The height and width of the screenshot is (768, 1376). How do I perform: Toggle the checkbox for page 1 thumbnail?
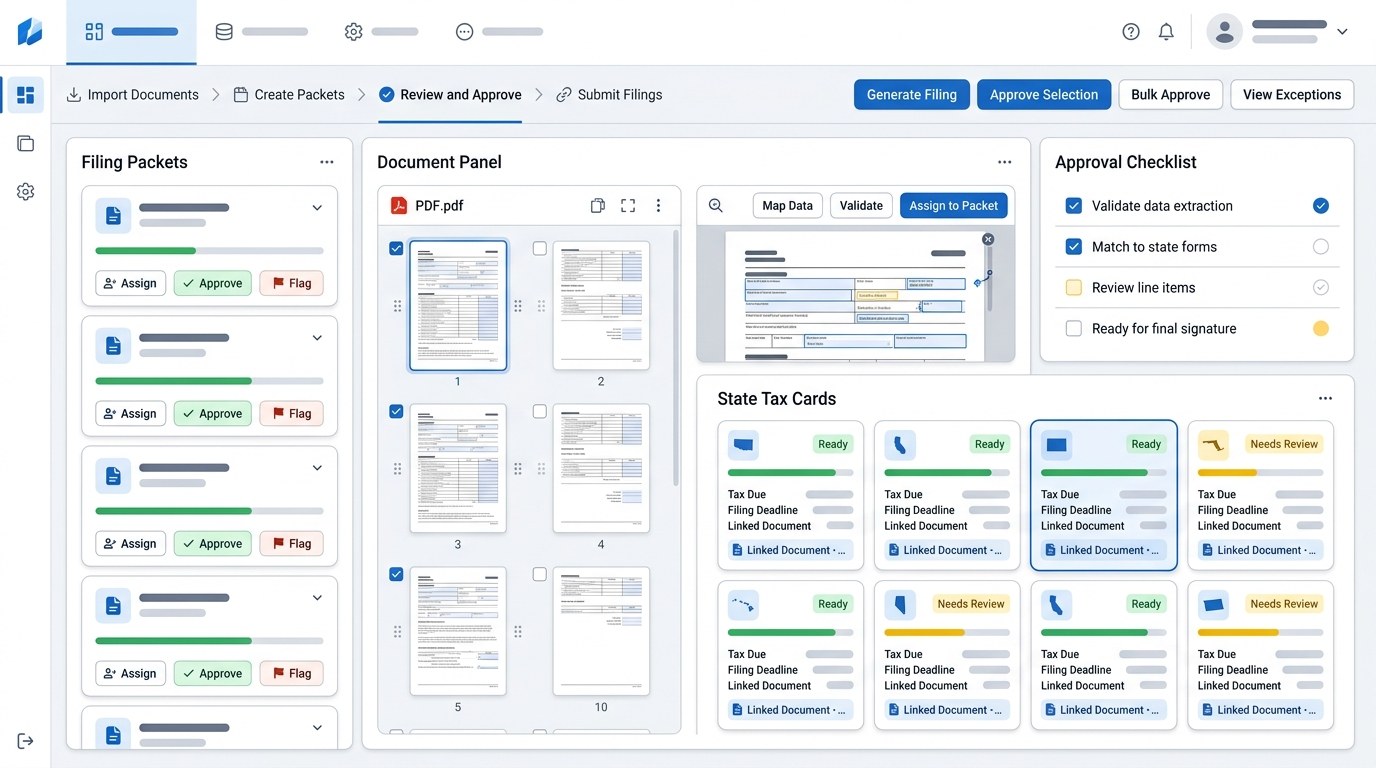pos(396,248)
